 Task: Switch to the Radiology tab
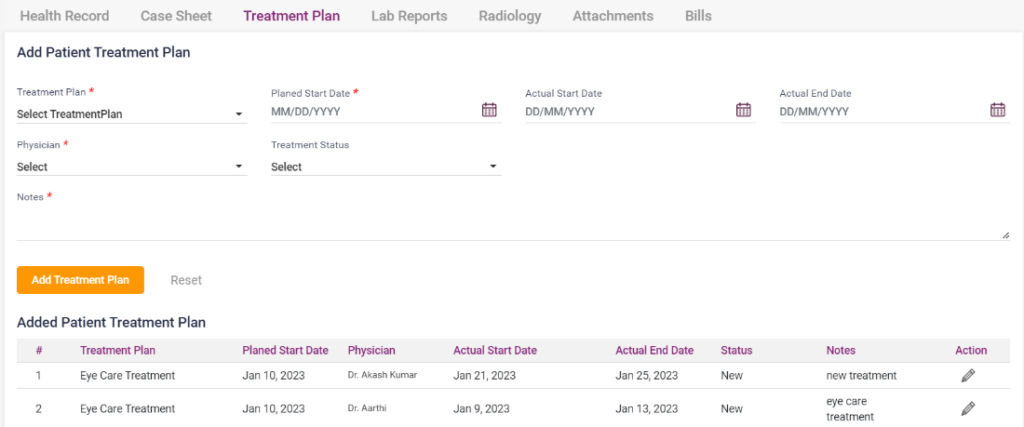tap(510, 16)
